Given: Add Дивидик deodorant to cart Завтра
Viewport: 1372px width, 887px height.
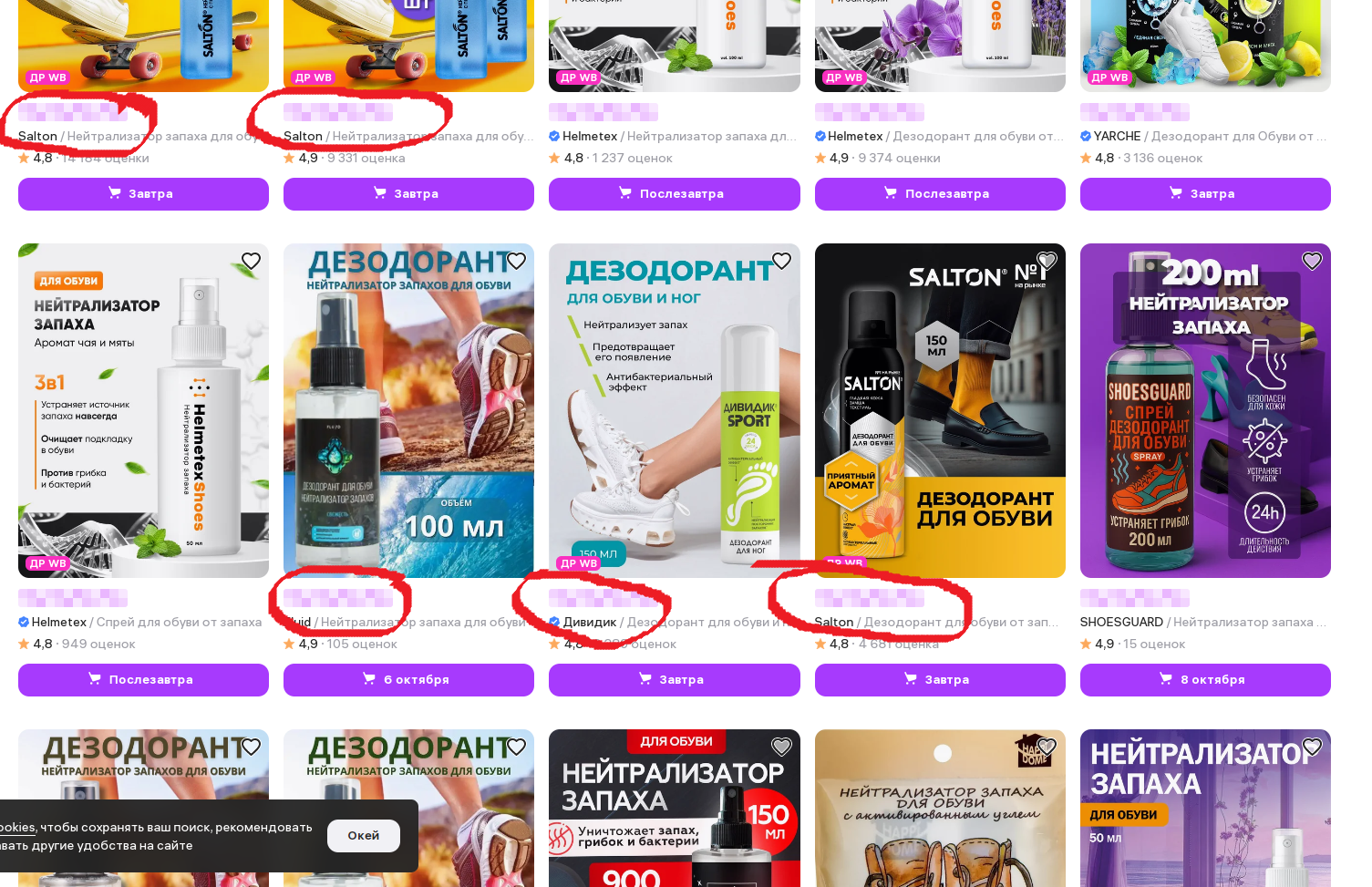Looking at the screenshot, I should tap(674, 679).
